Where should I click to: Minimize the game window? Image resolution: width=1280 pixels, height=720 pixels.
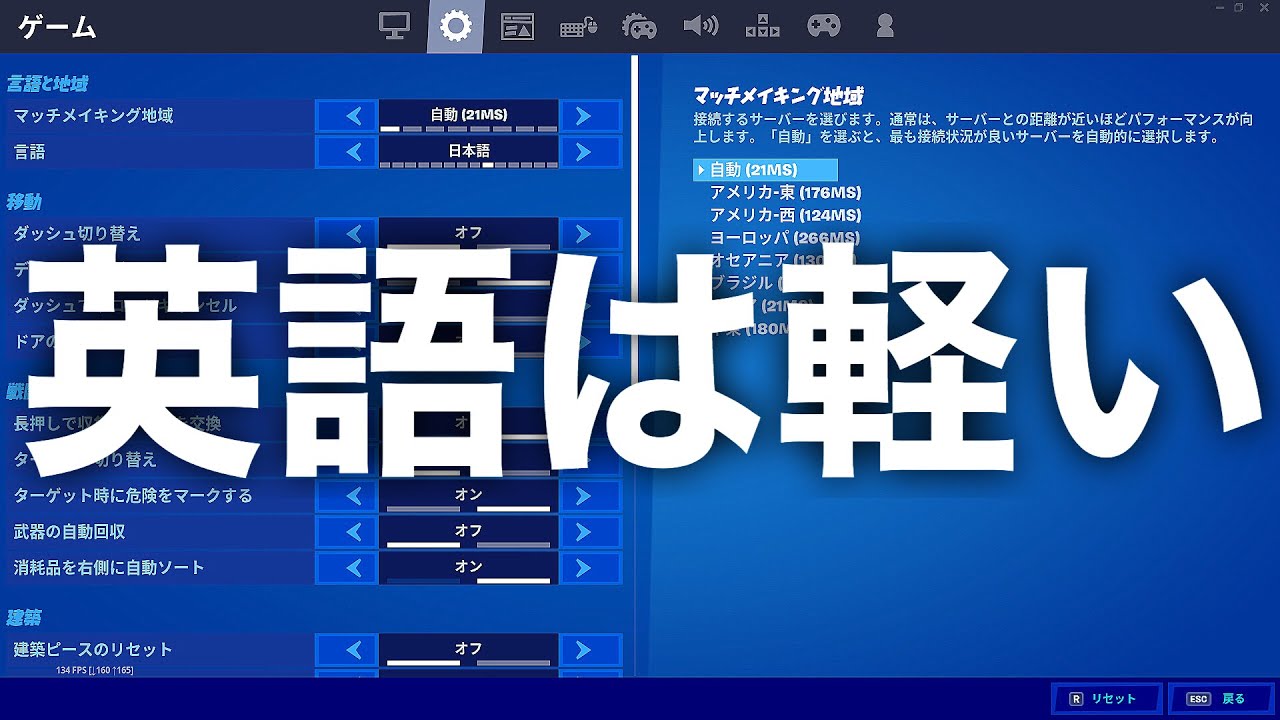point(1220,7)
